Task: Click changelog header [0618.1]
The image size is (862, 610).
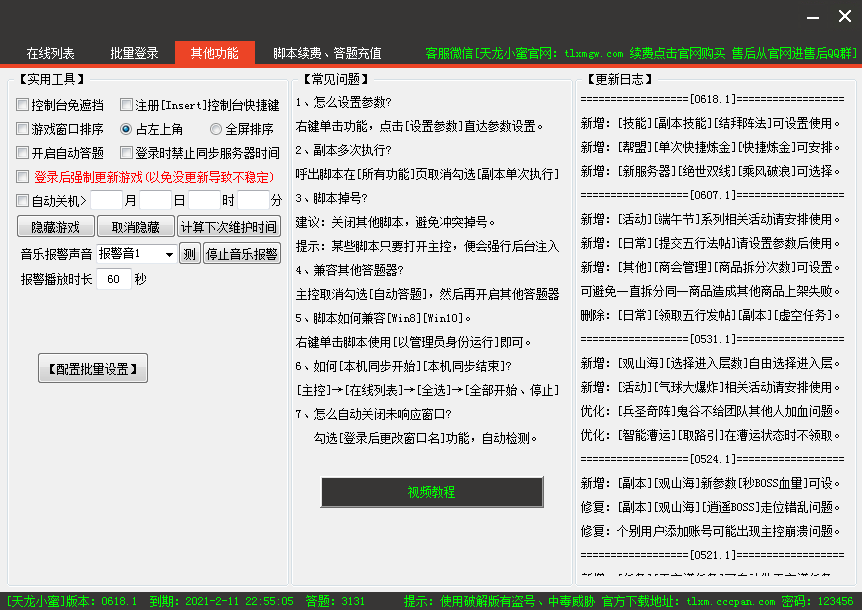Action: pyautogui.click(x=712, y=99)
